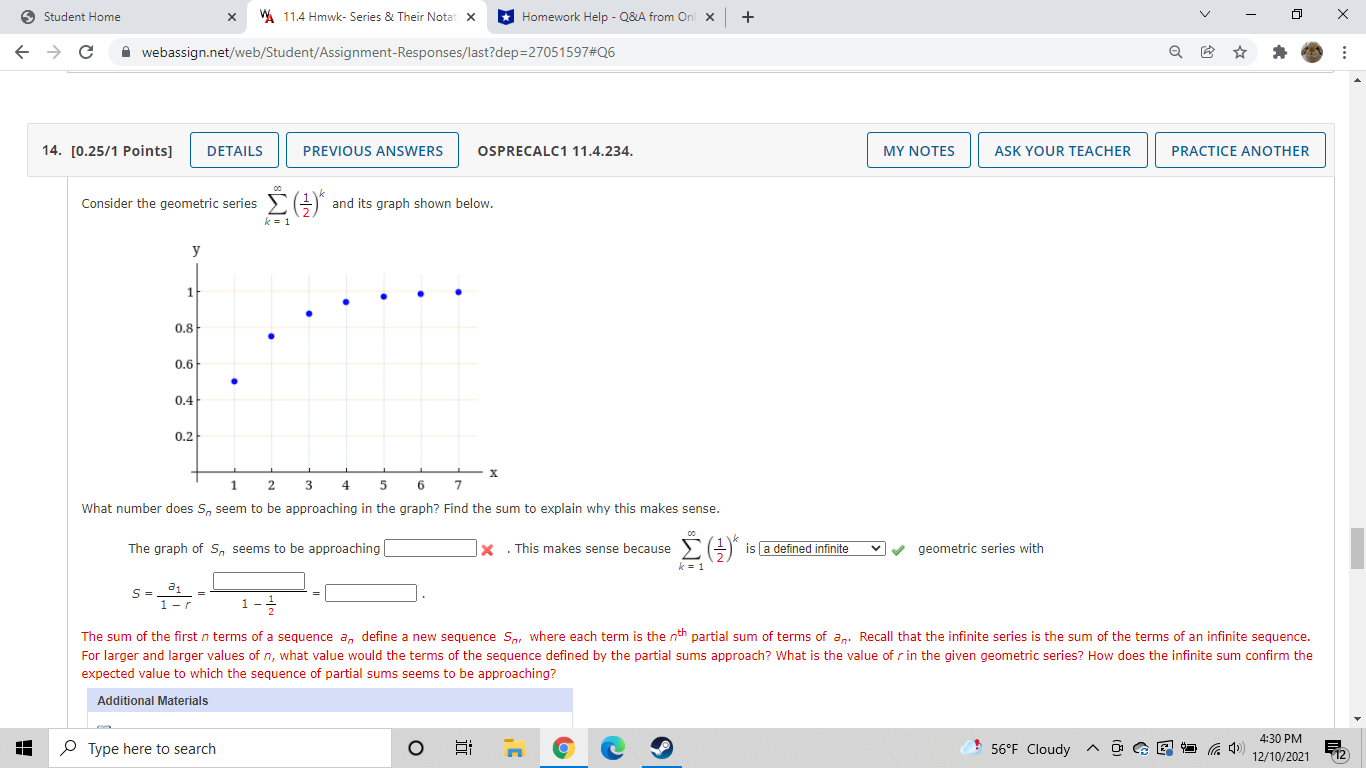Click the PREVIOUS ANSWERS button
This screenshot has height=768, width=1366.
(x=372, y=149)
